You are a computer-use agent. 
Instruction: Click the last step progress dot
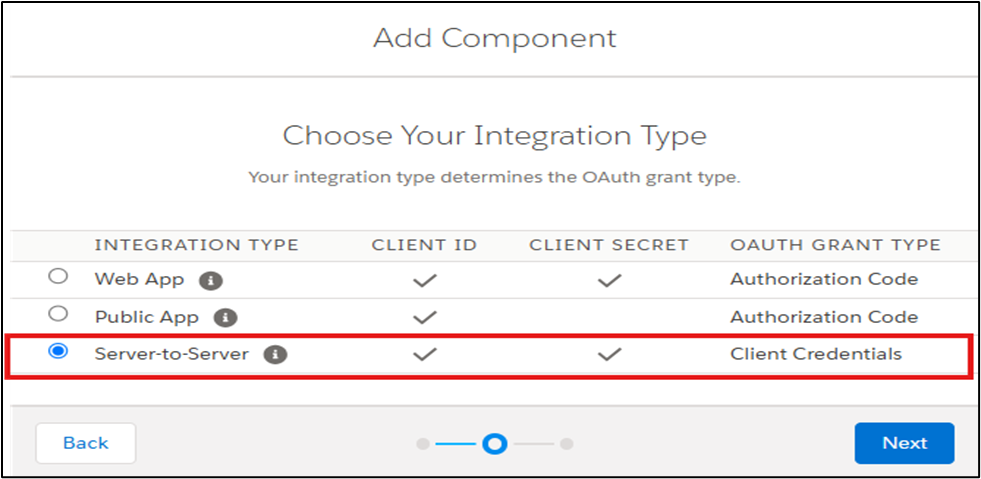click(x=567, y=444)
